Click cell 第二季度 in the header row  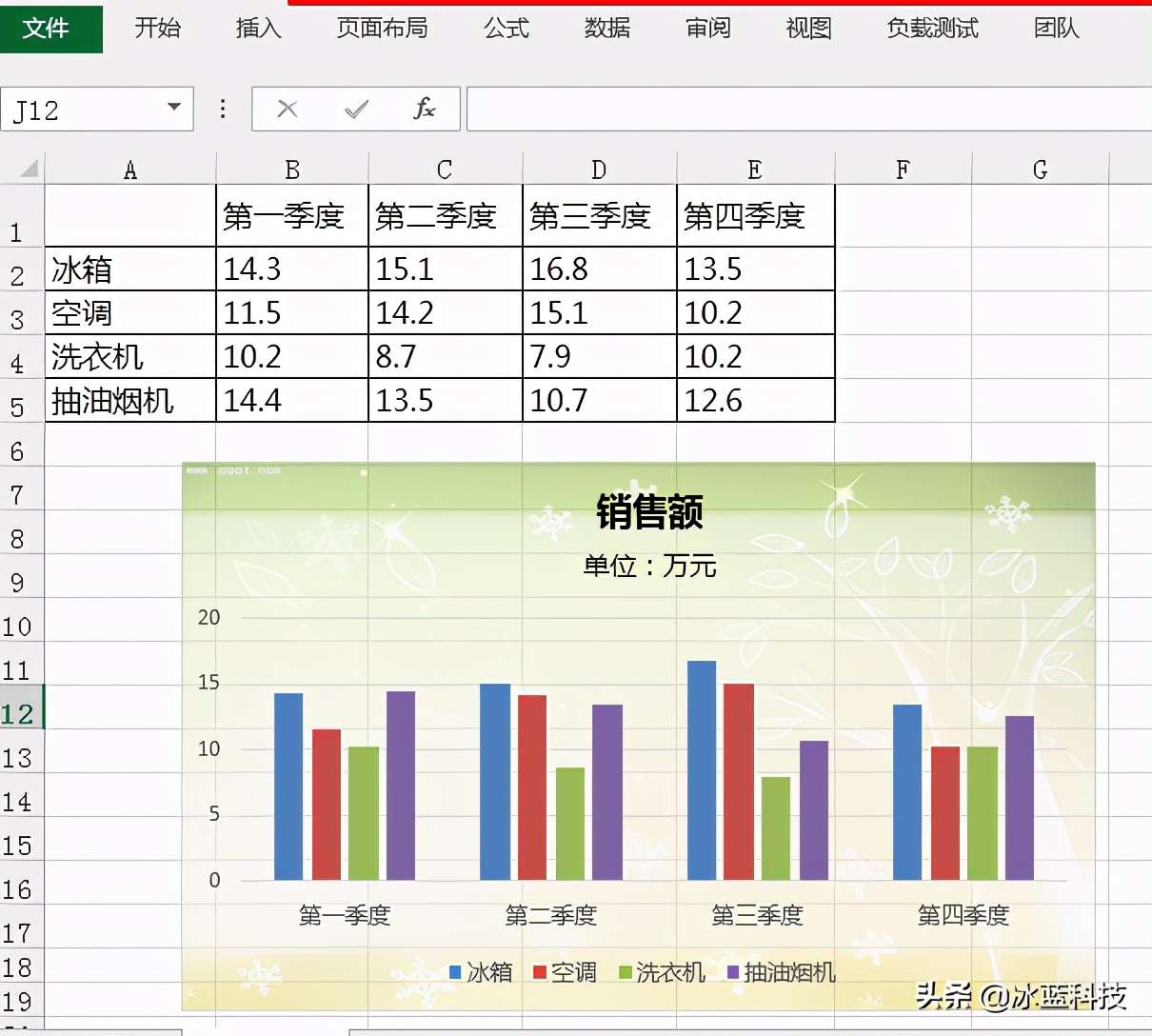point(446,216)
